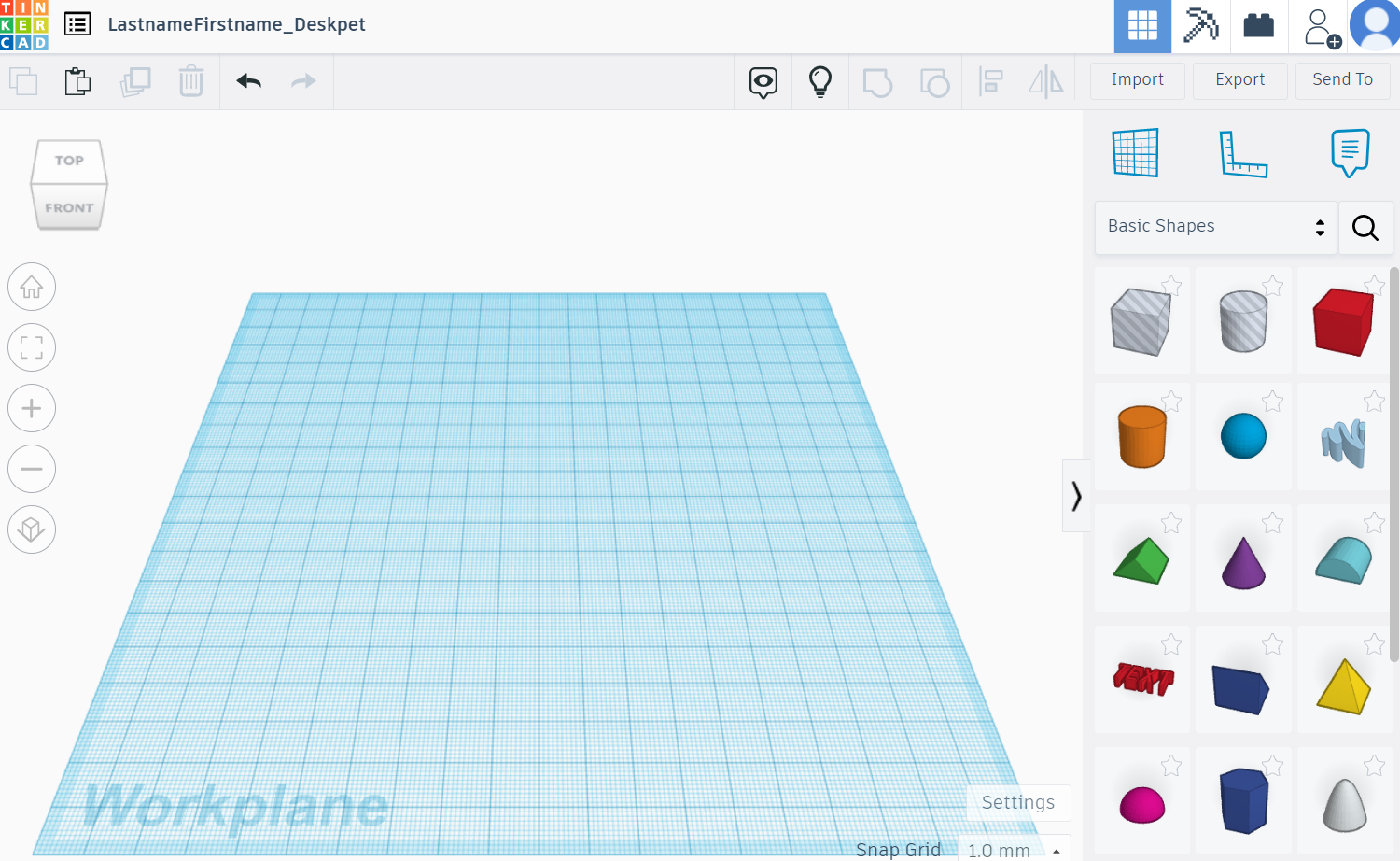Click the Export button
The height and width of the screenshot is (861, 1400).
click(x=1239, y=80)
